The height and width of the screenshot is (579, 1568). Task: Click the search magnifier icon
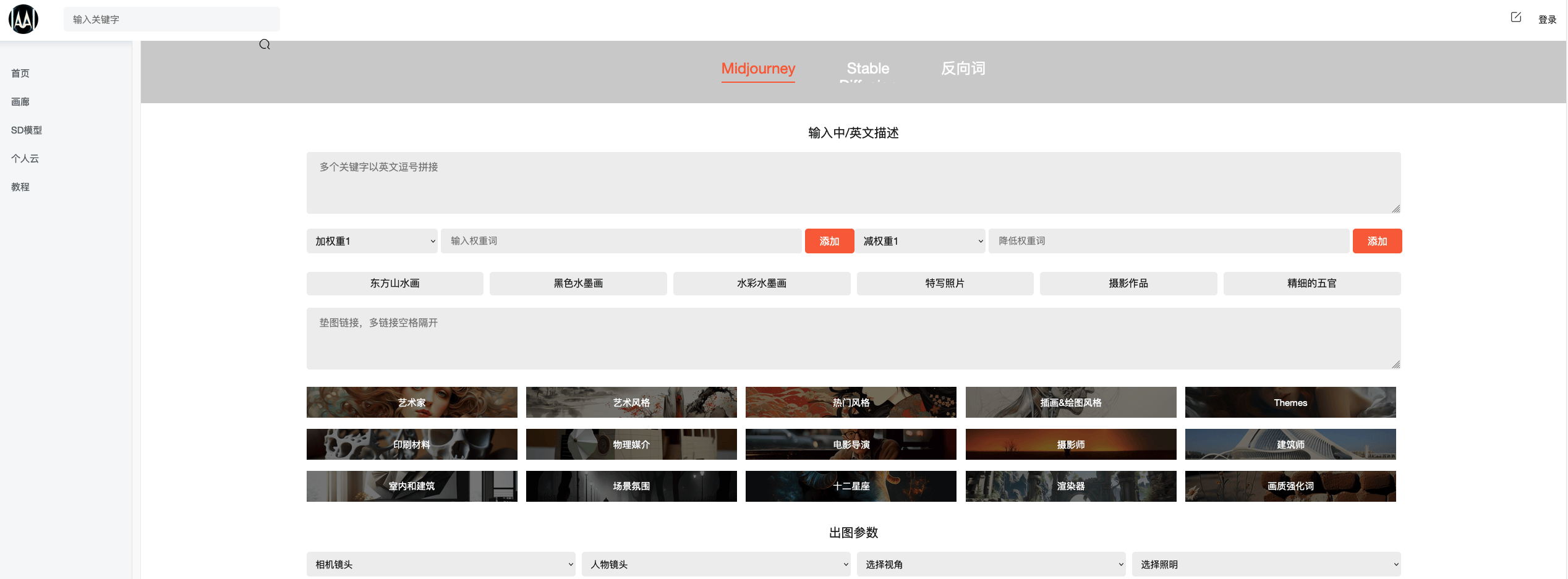tap(265, 44)
